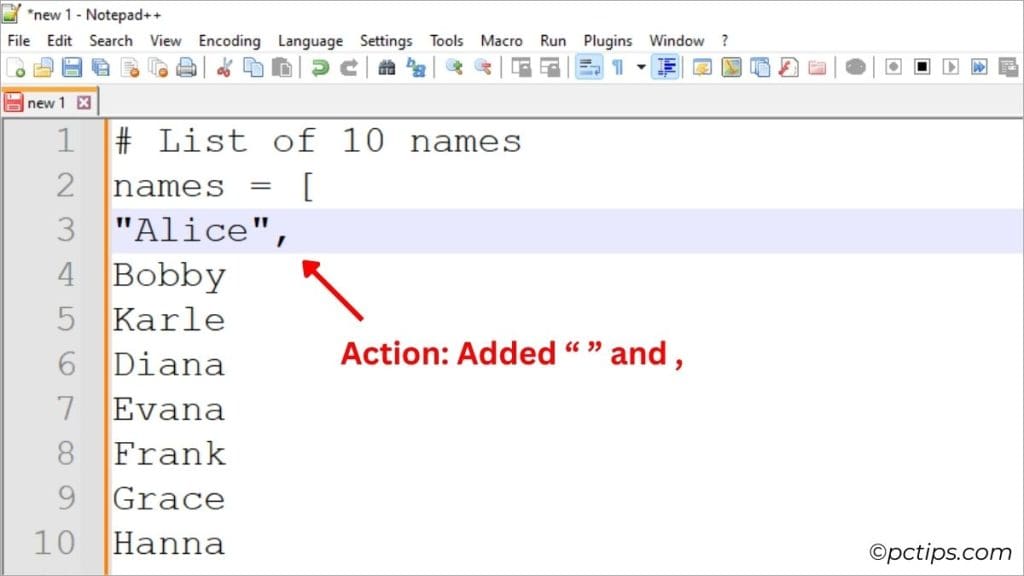
Task: Select the new 1 document tab
Action: pyautogui.click(x=45, y=102)
